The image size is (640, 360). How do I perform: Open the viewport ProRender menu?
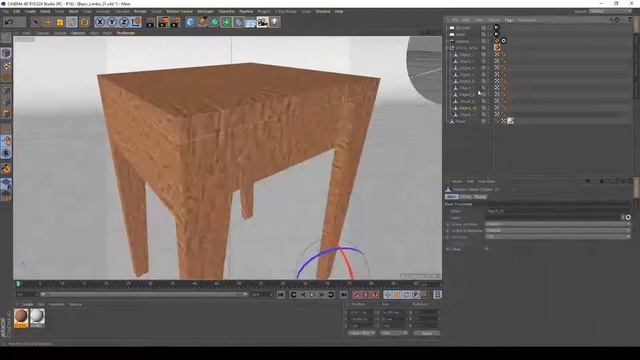pyautogui.click(x=126, y=33)
